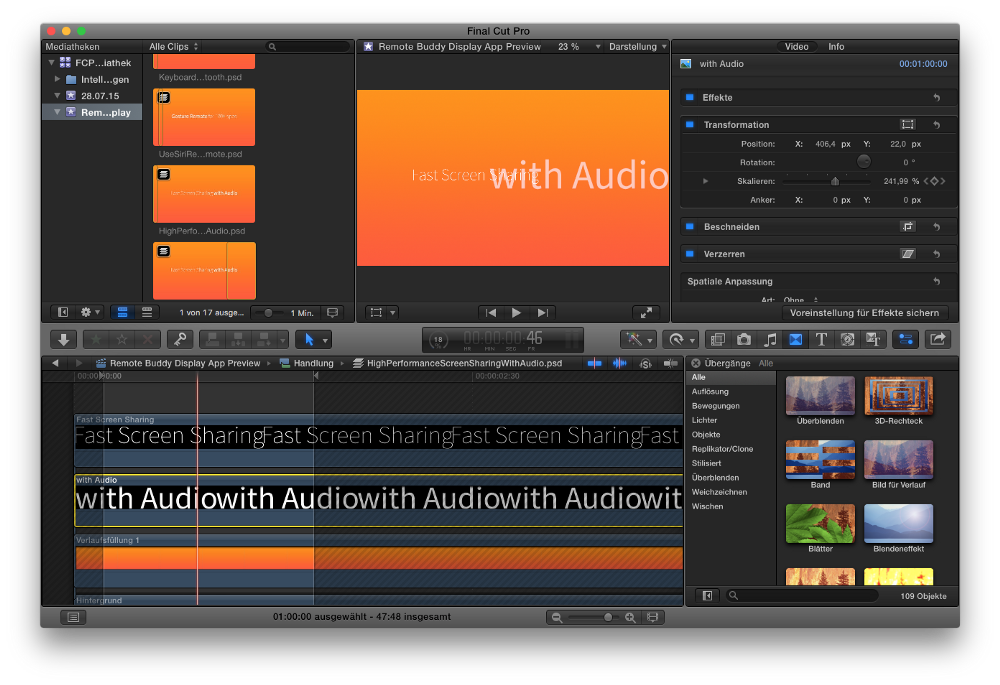Toggle the Effekte blue checkbox
Viewport: 1000px width, 685px height.
point(689,98)
